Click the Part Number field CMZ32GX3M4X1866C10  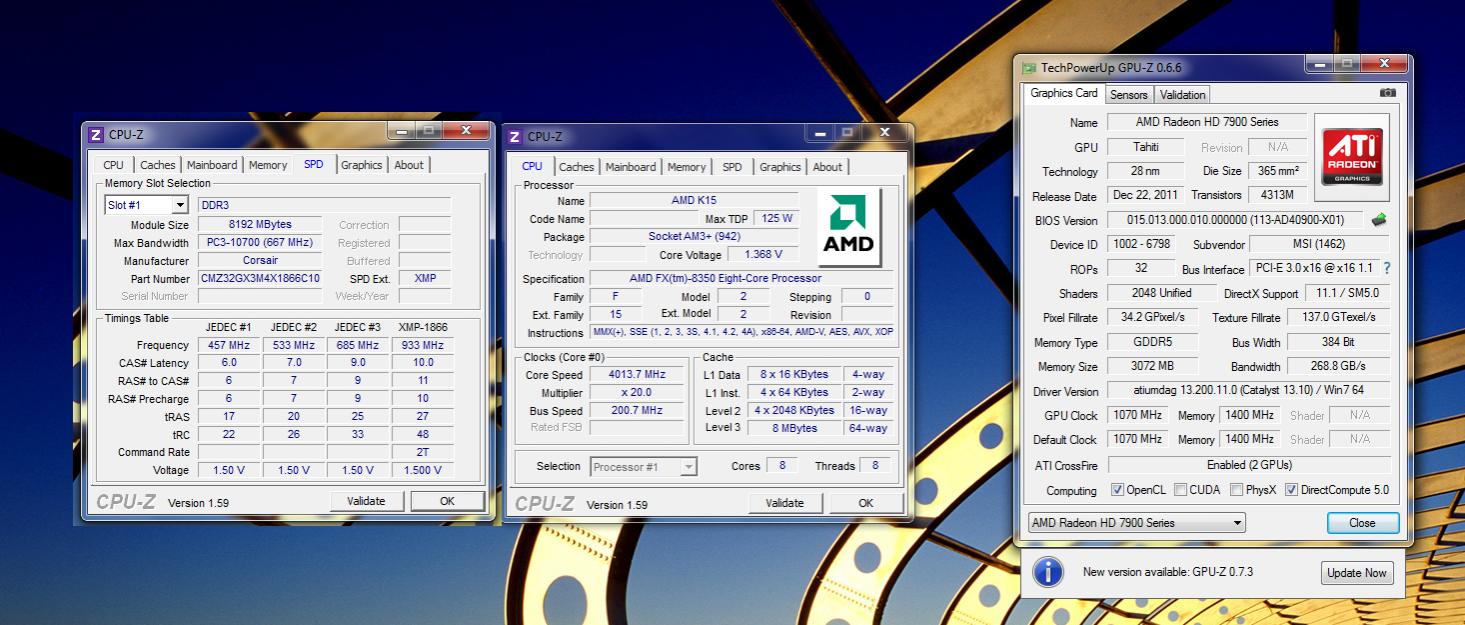tap(260, 279)
